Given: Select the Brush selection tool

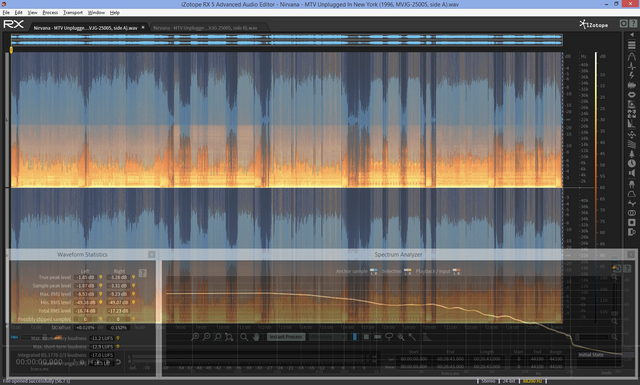Looking at the screenshot, I should click(x=401, y=337).
